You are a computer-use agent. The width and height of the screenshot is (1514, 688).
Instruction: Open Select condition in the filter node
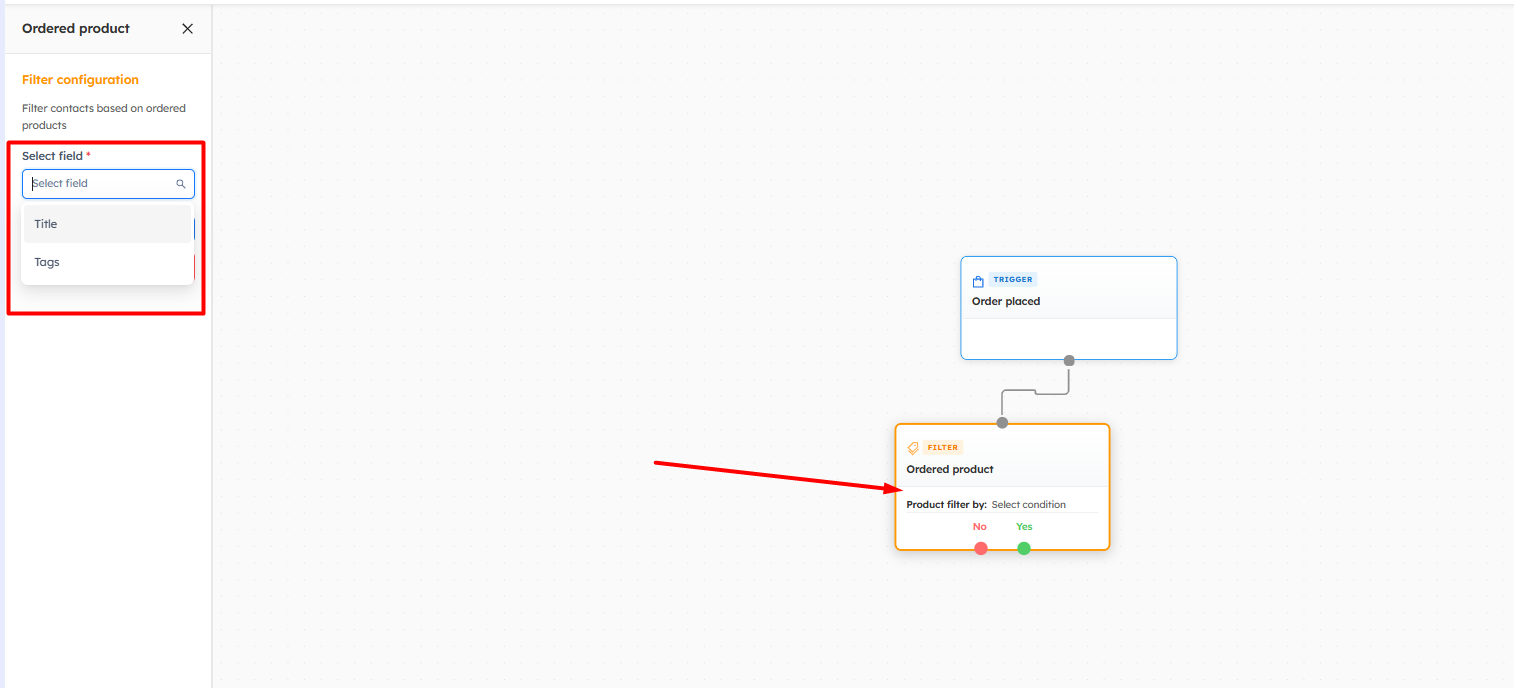(x=1028, y=505)
